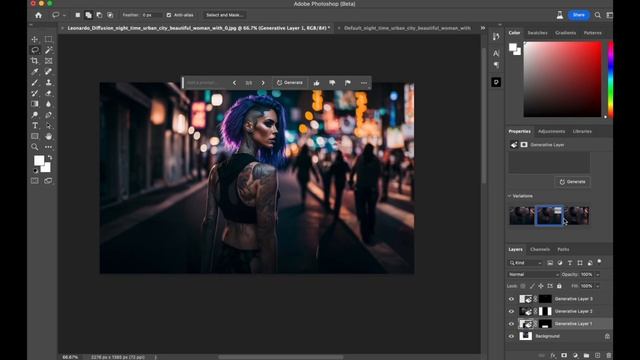
Task: Toggle the layer filter on/off switch
Action: 599,262
